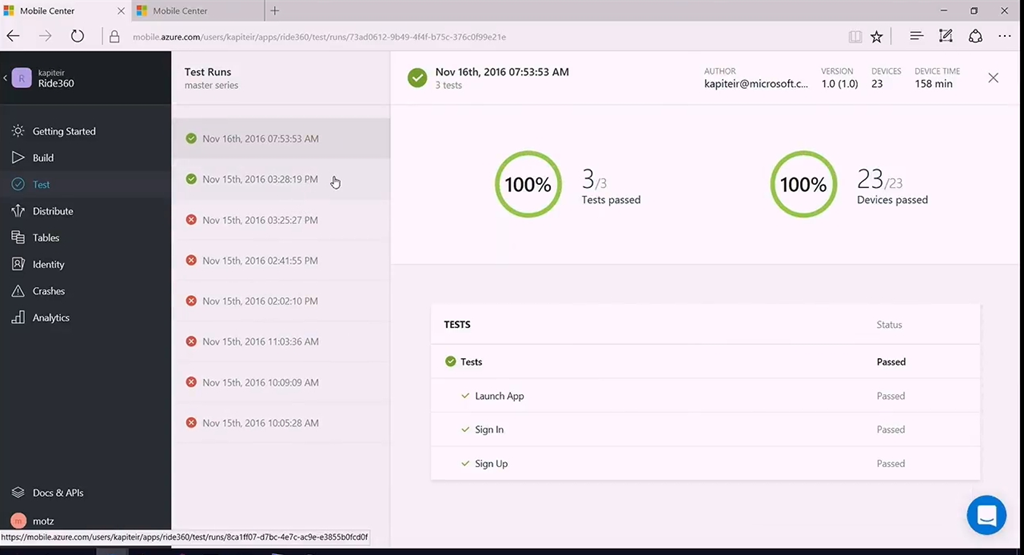Select the failed Nov 15th 03:25:27 PM run
This screenshot has height=555, width=1024.
[x=260, y=220]
